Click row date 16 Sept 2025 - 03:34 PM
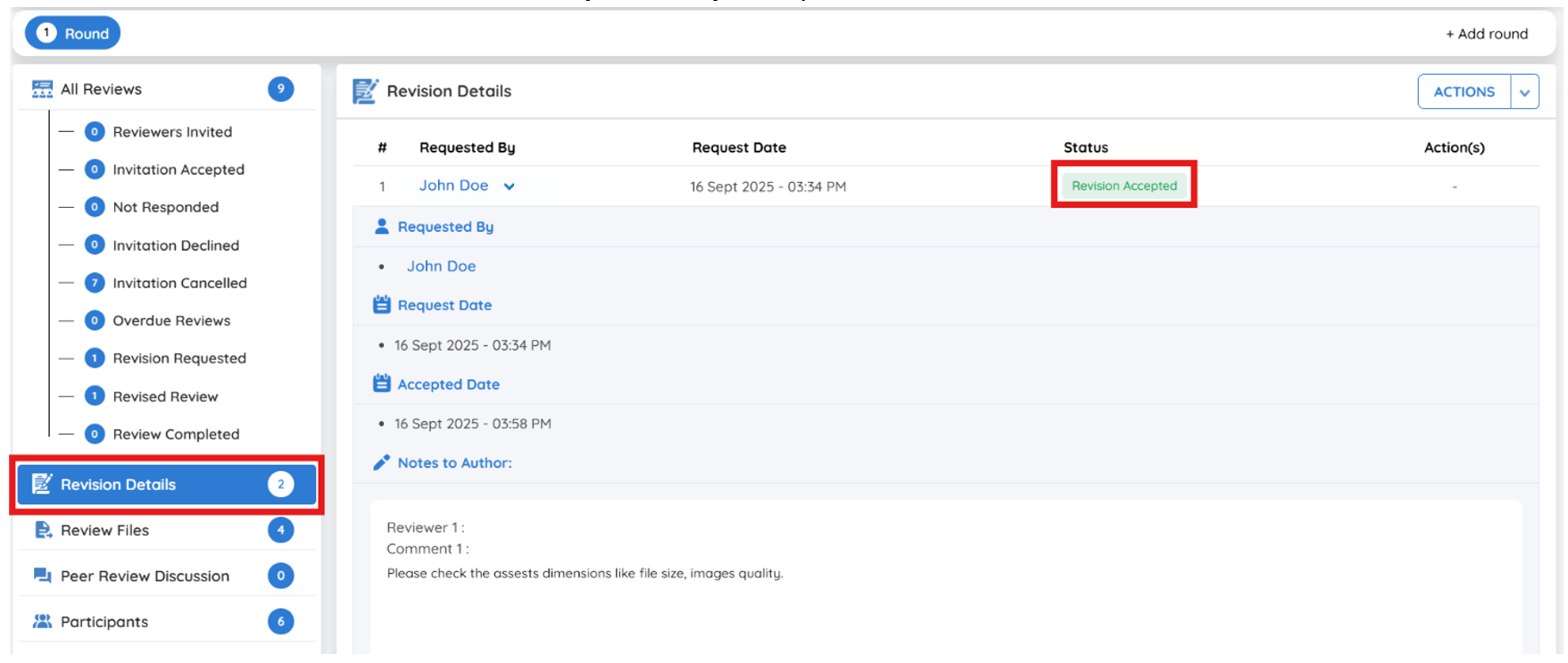The height and width of the screenshot is (663, 1568). [767, 186]
